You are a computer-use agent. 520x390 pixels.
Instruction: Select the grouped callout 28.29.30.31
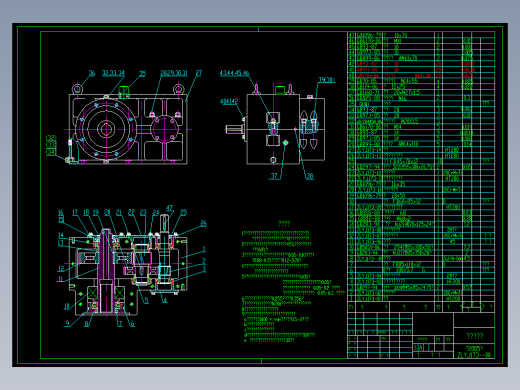pyautogui.click(x=174, y=73)
